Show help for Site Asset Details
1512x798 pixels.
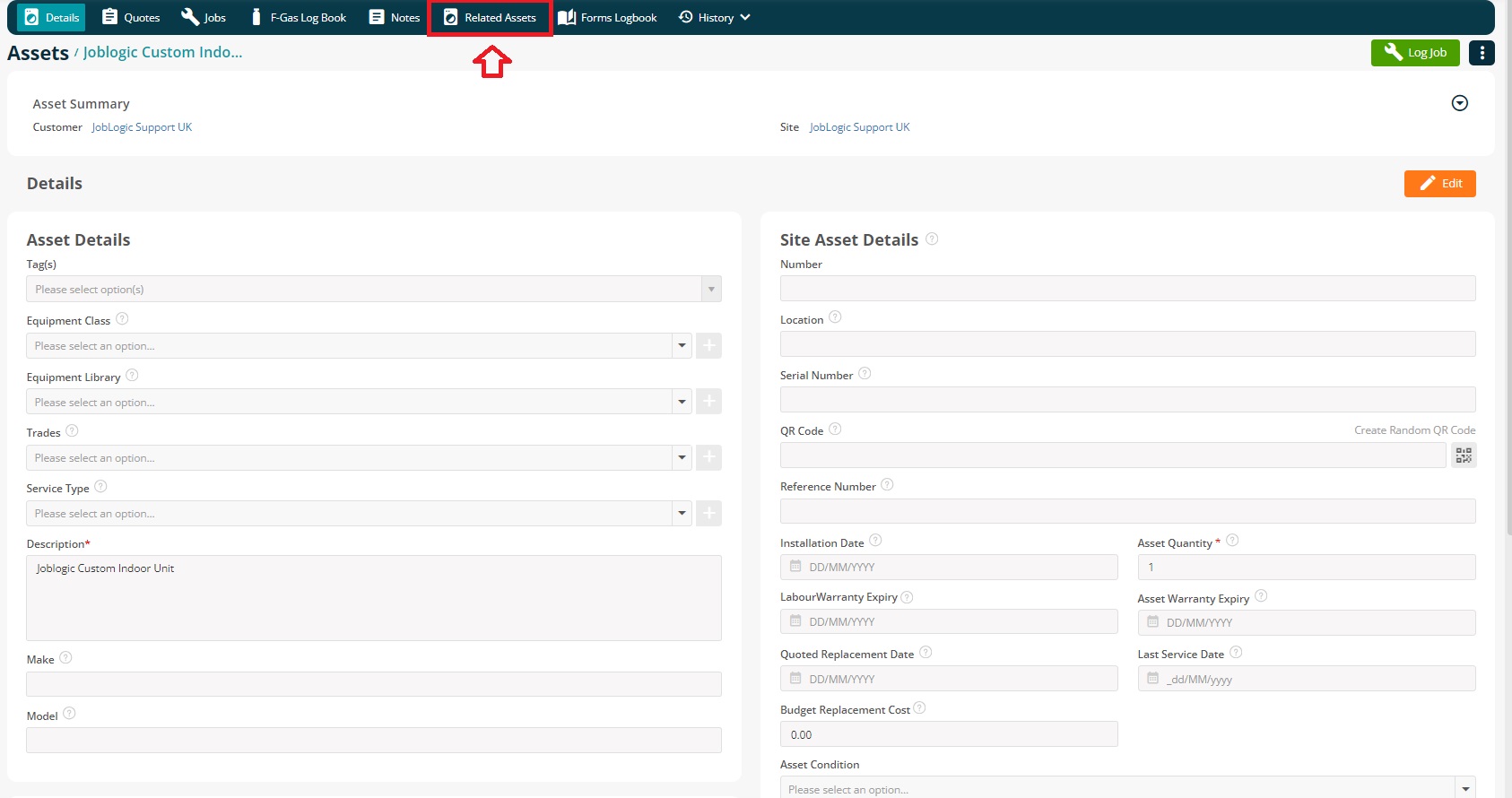932,239
